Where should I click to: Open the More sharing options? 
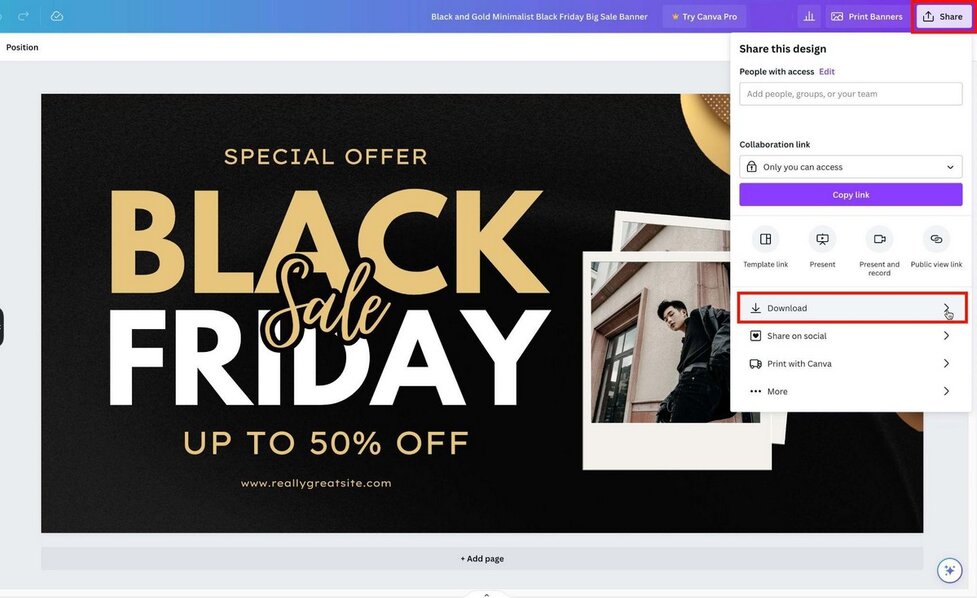850,392
